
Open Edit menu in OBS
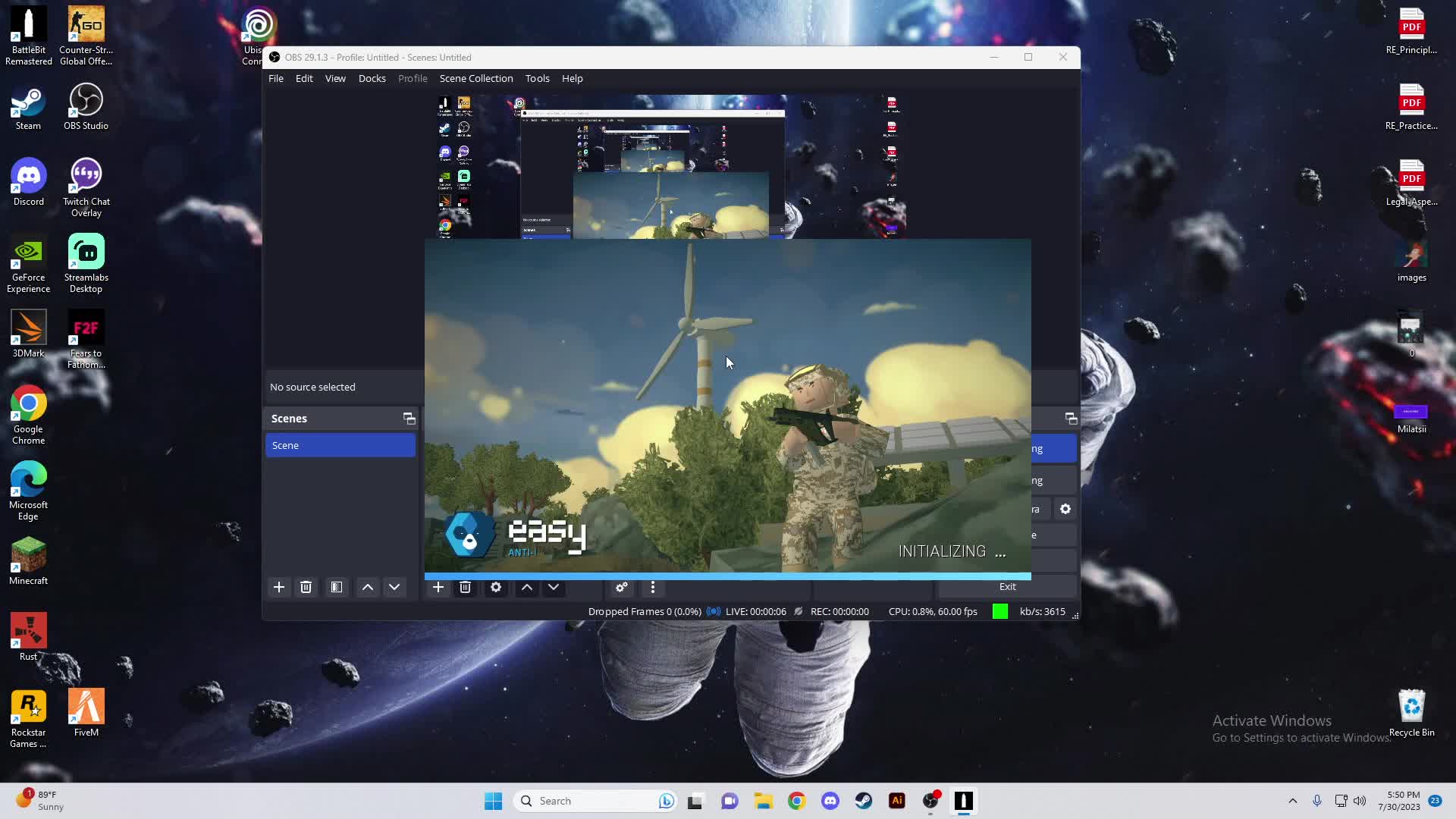pyautogui.click(x=304, y=78)
